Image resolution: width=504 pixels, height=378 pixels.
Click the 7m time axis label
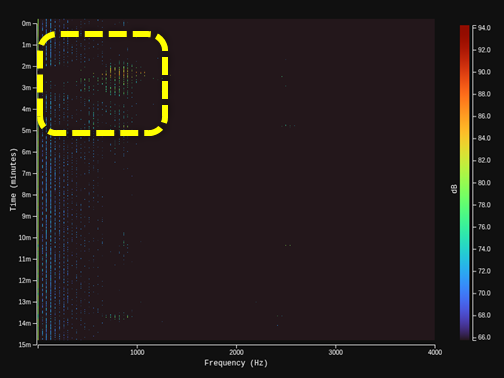point(26,173)
